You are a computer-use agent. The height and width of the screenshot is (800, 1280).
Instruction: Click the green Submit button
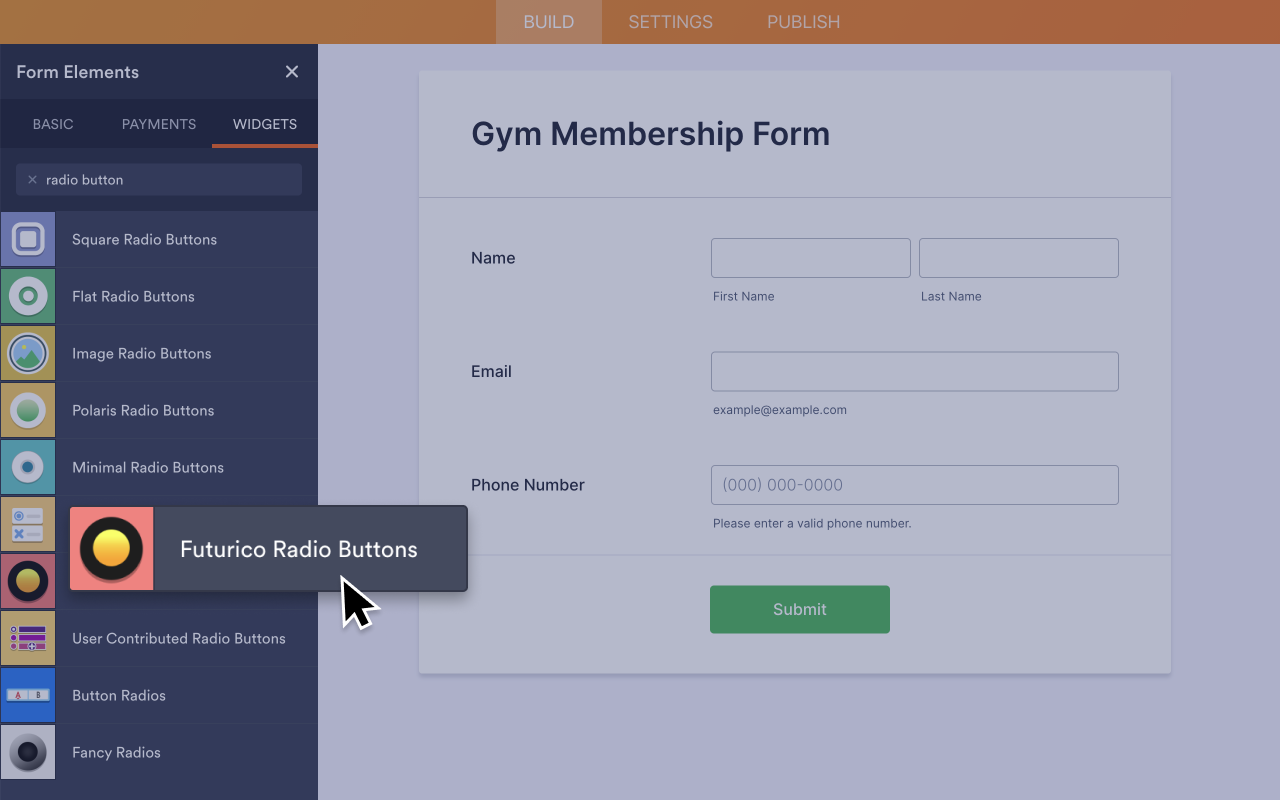799,609
